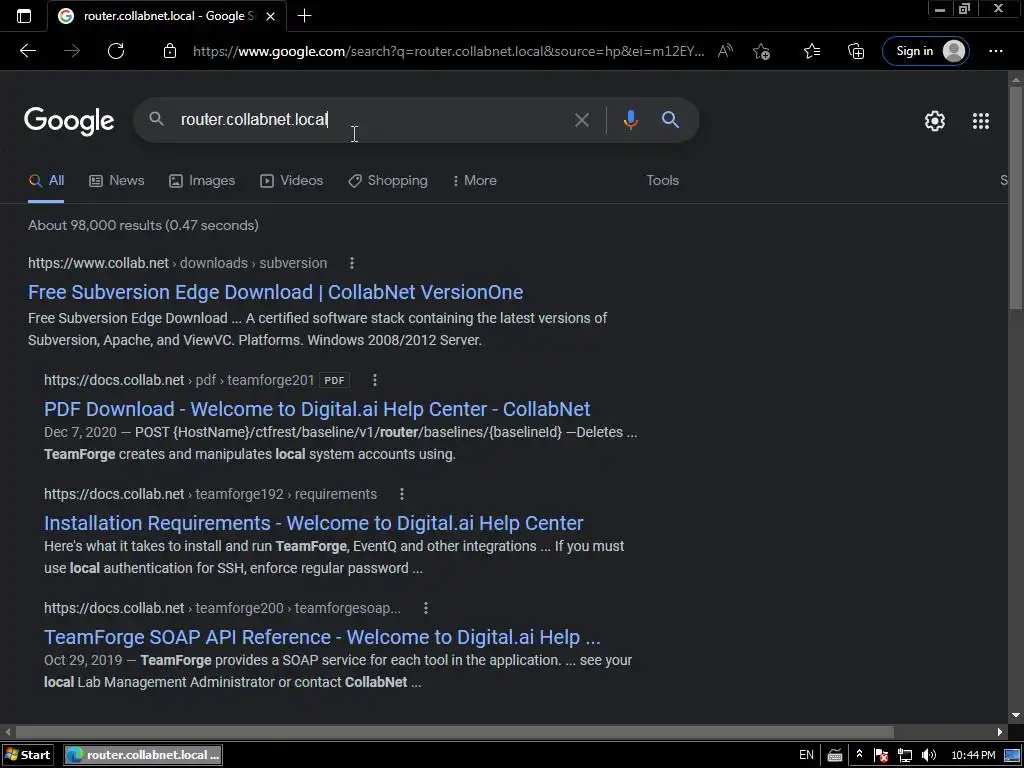The height and width of the screenshot is (768, 1024).
Task: Expand the More search categories
Action: coord(475,181)
